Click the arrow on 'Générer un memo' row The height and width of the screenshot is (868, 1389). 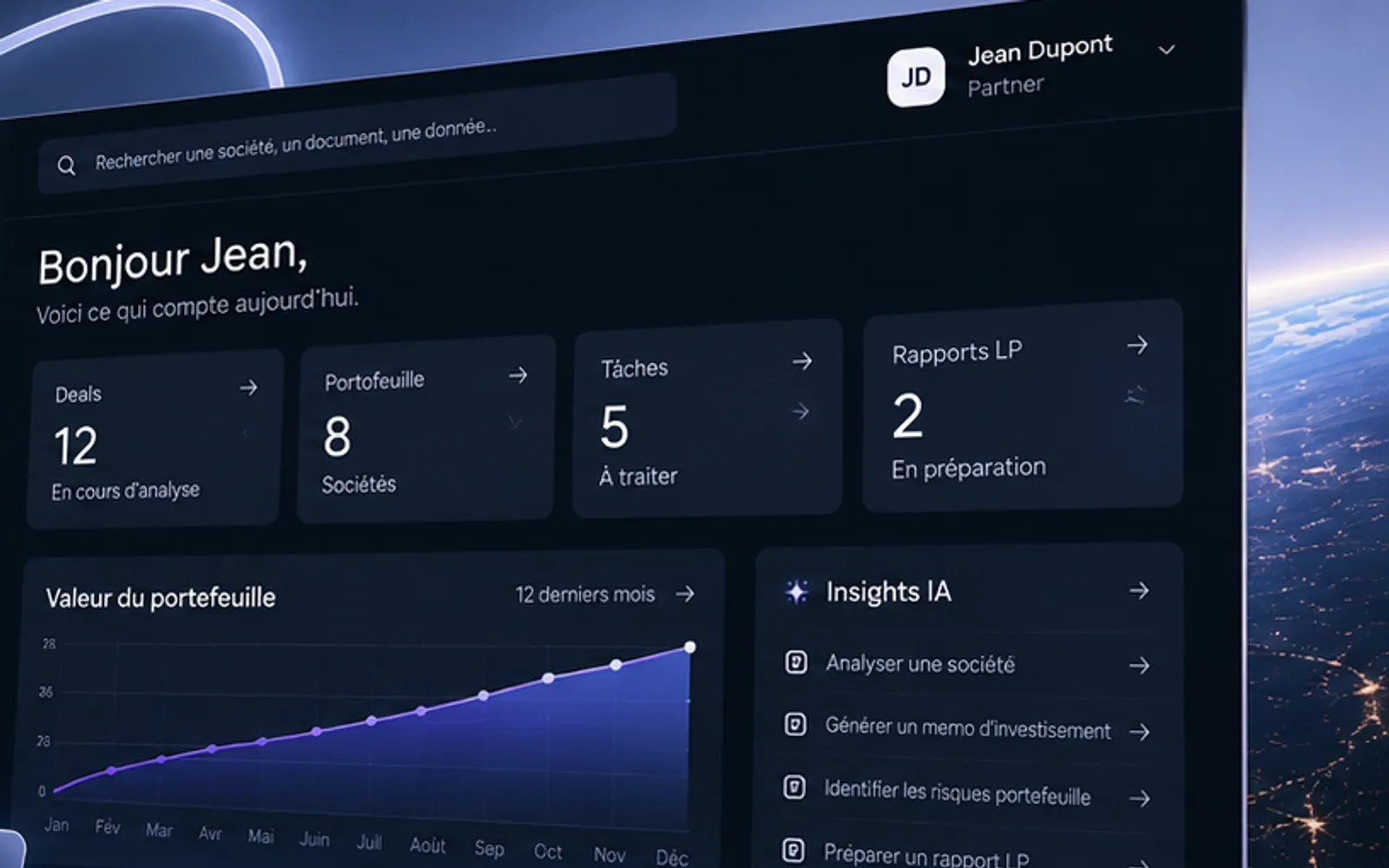pyautogui.click(x=1139, y=732)
